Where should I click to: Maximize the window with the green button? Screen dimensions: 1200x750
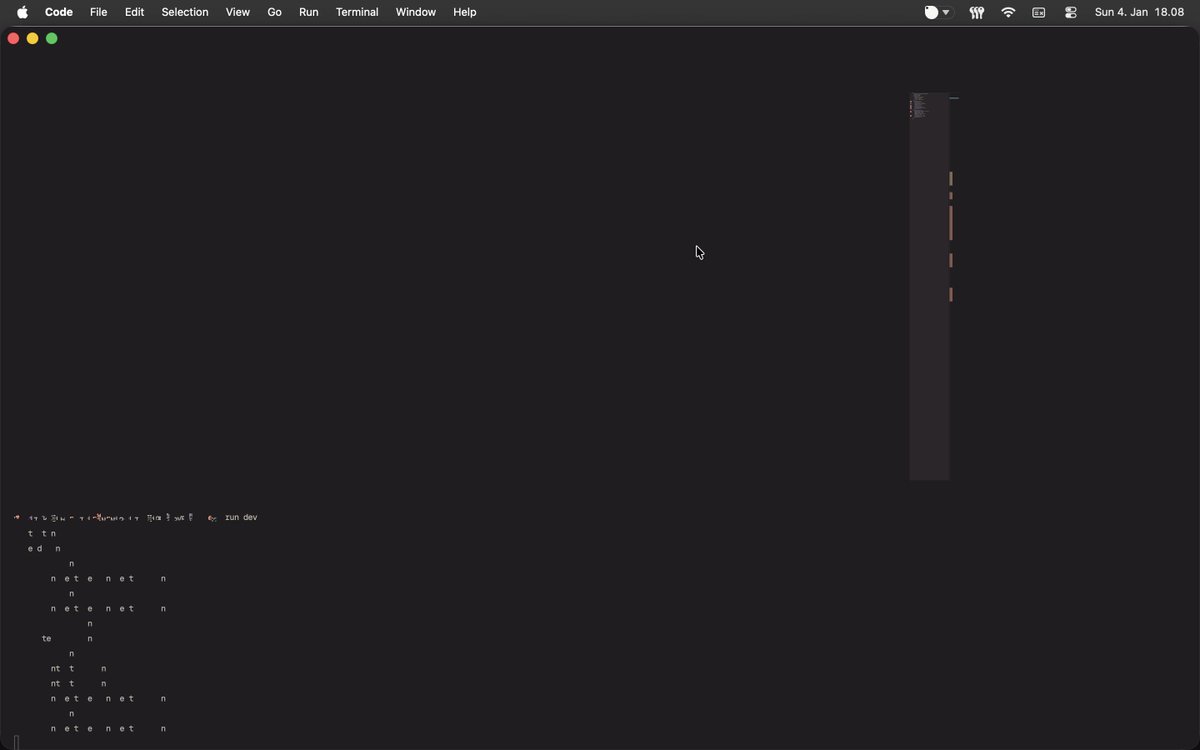coord(52,38)
